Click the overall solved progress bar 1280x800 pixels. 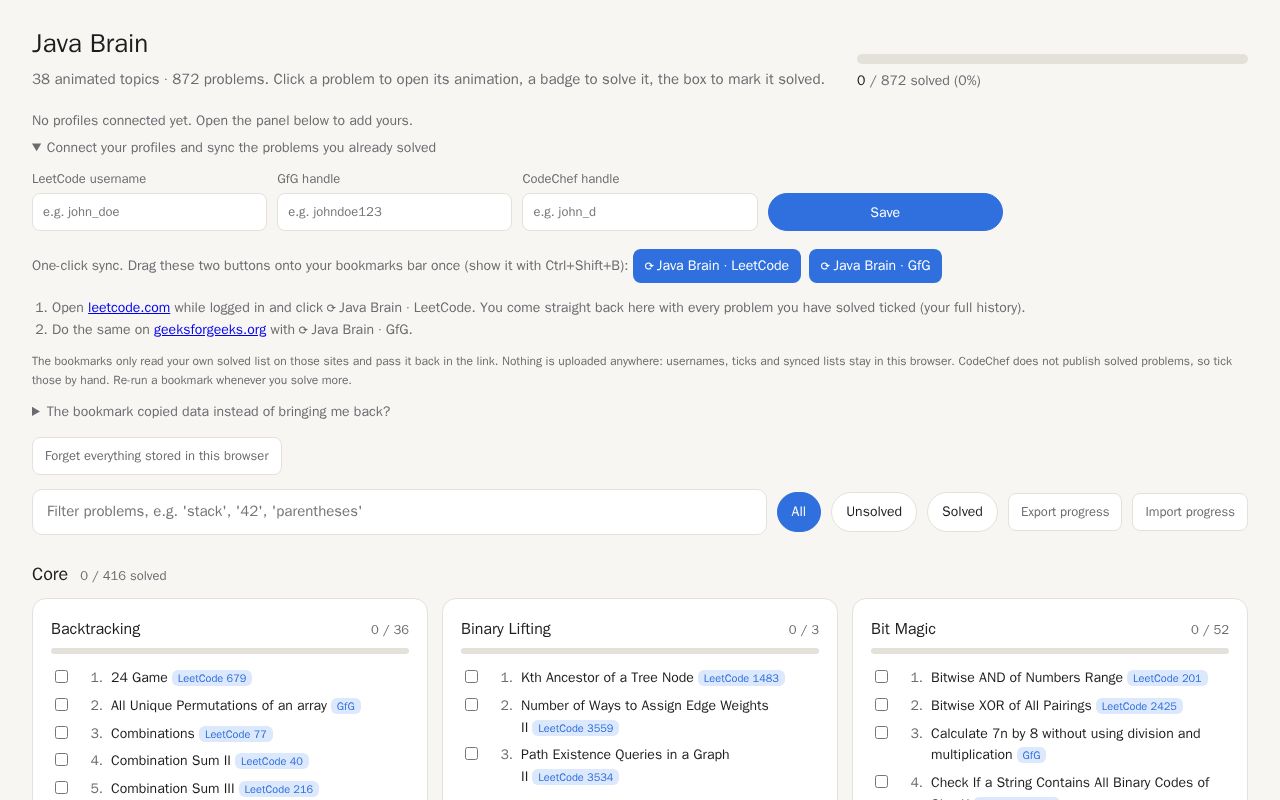(1052, 59)
